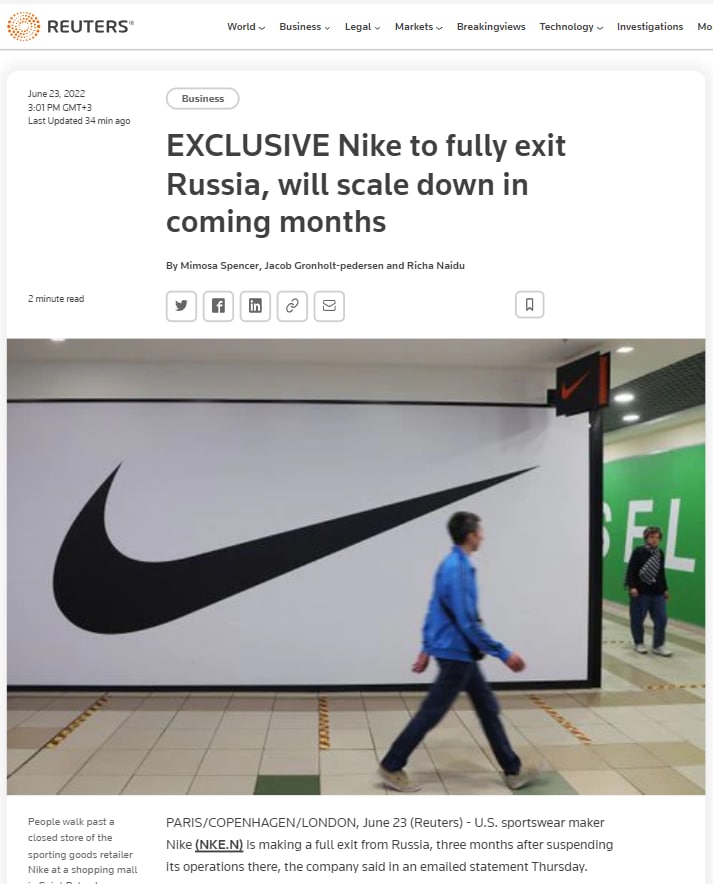Share article via email icon

point(329,306)
